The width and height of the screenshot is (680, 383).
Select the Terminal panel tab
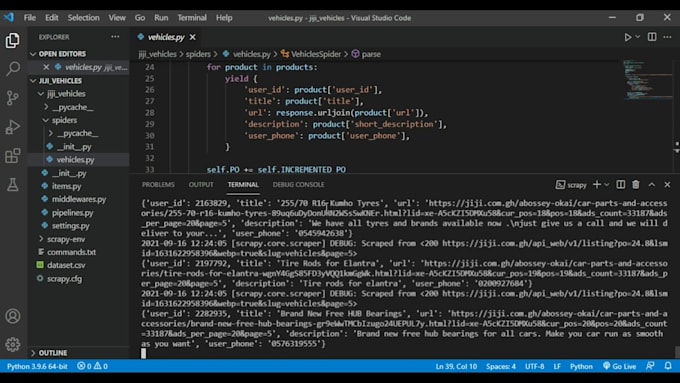point(243,184)
